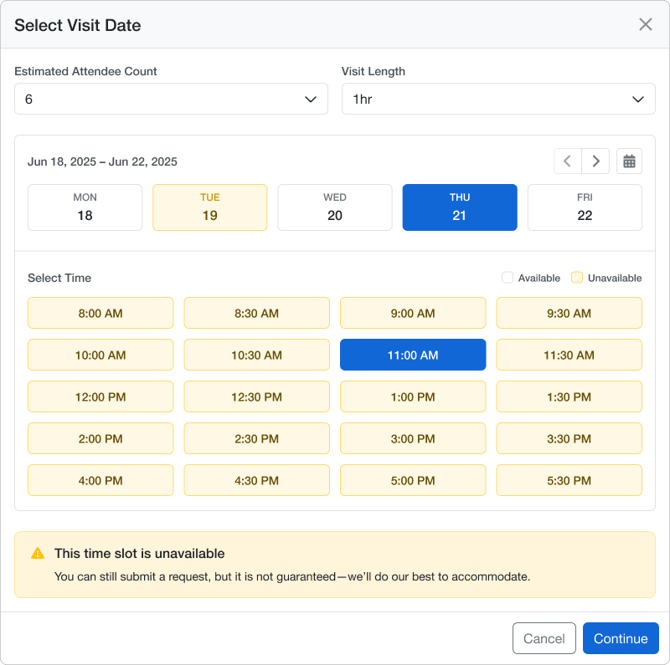This screenshot has height=665, width=670.
Task: Click the Available legend box
Action: pyautogui.click(x=507, y=277)
